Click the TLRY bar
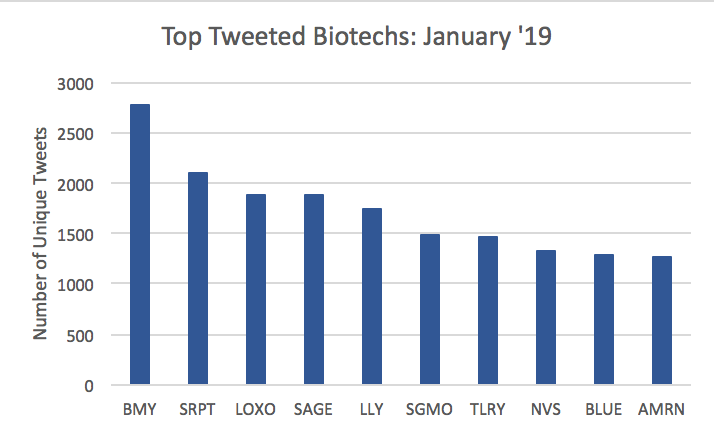Image resolution: width=714 pixels, height=432 pixels. click(488, 310)
